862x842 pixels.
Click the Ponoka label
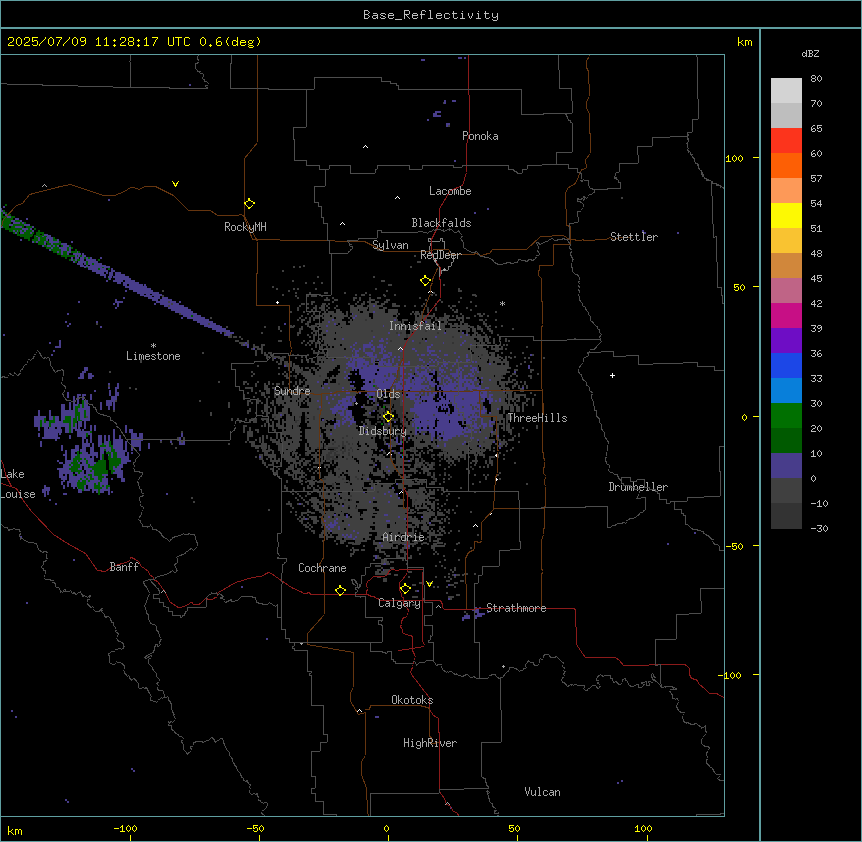480,136
